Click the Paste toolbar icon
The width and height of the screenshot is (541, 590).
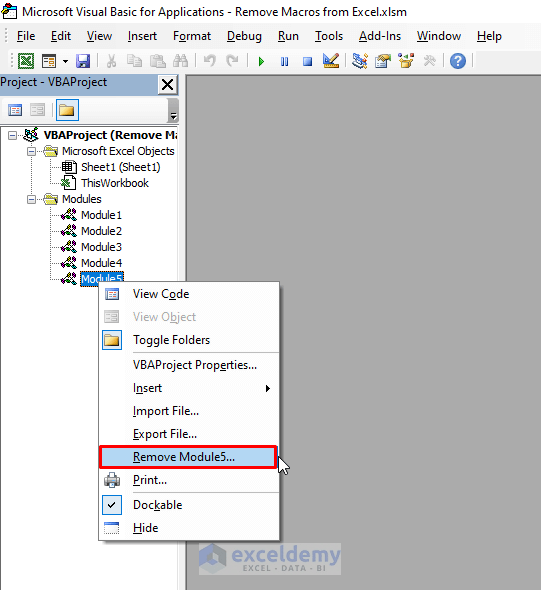coord(158,61)
